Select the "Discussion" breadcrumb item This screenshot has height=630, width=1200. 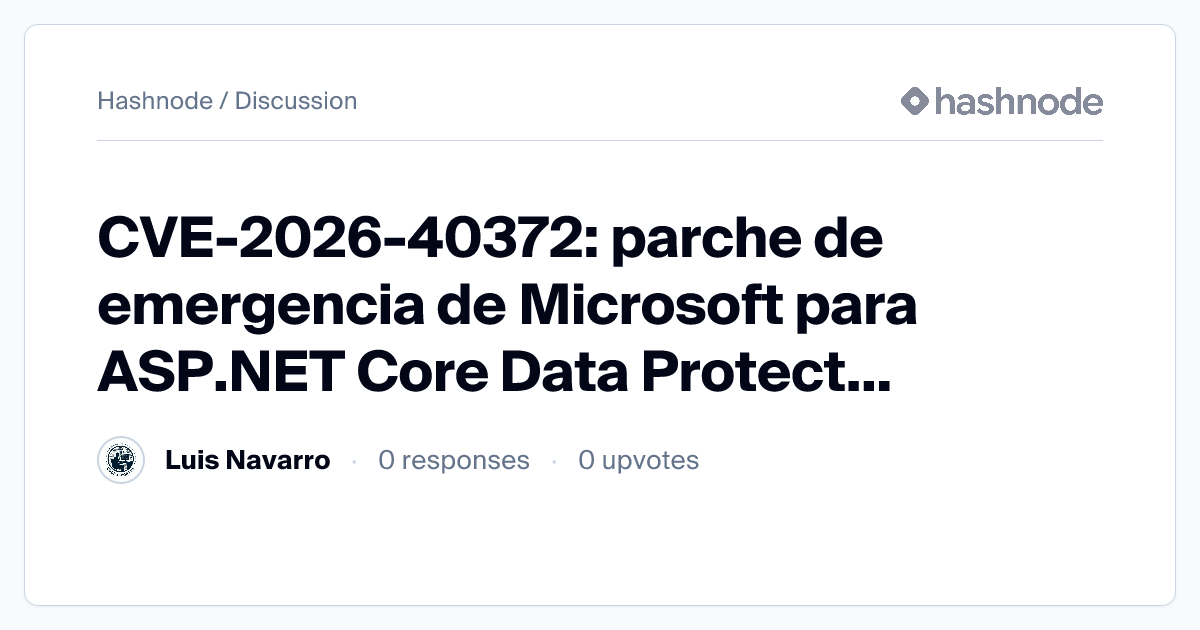pos(296,101)
